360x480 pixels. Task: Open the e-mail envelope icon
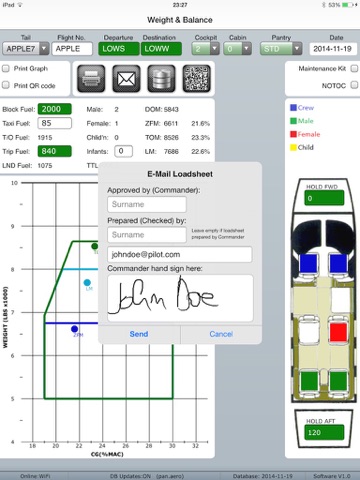pos(126,79)
